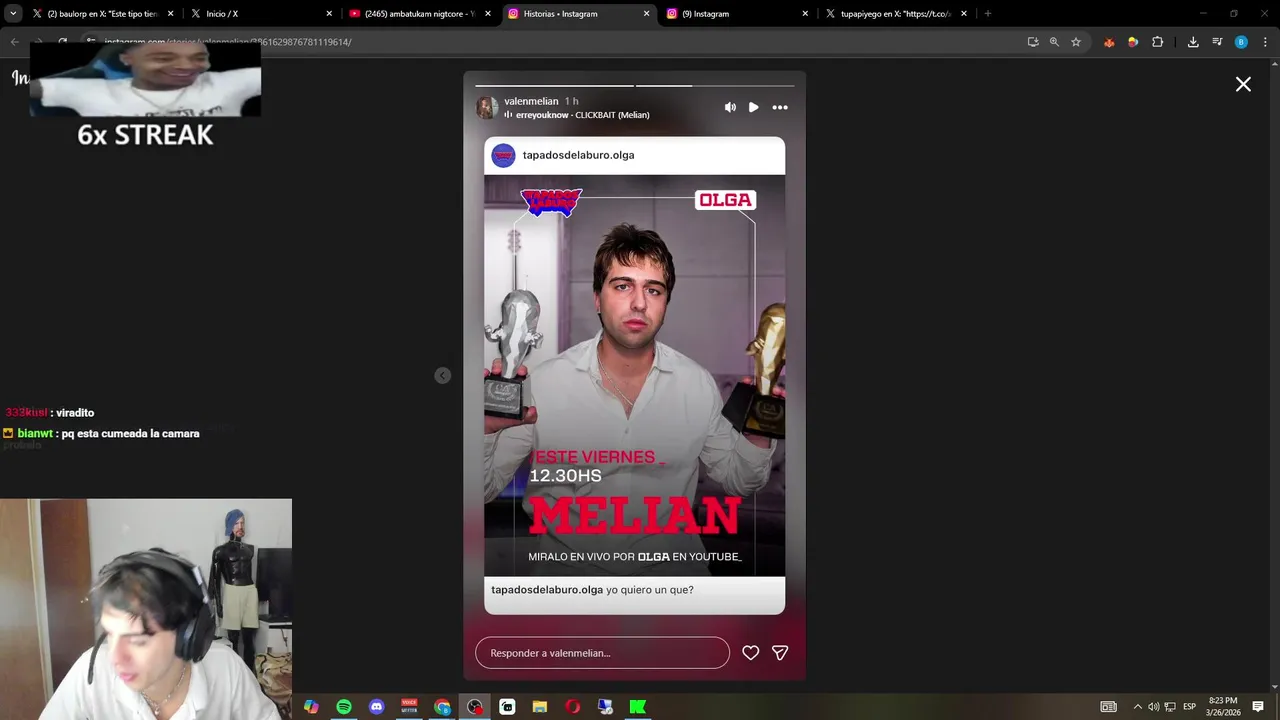
Task: Open a new browser tab with plus
Action: (988, 14)
